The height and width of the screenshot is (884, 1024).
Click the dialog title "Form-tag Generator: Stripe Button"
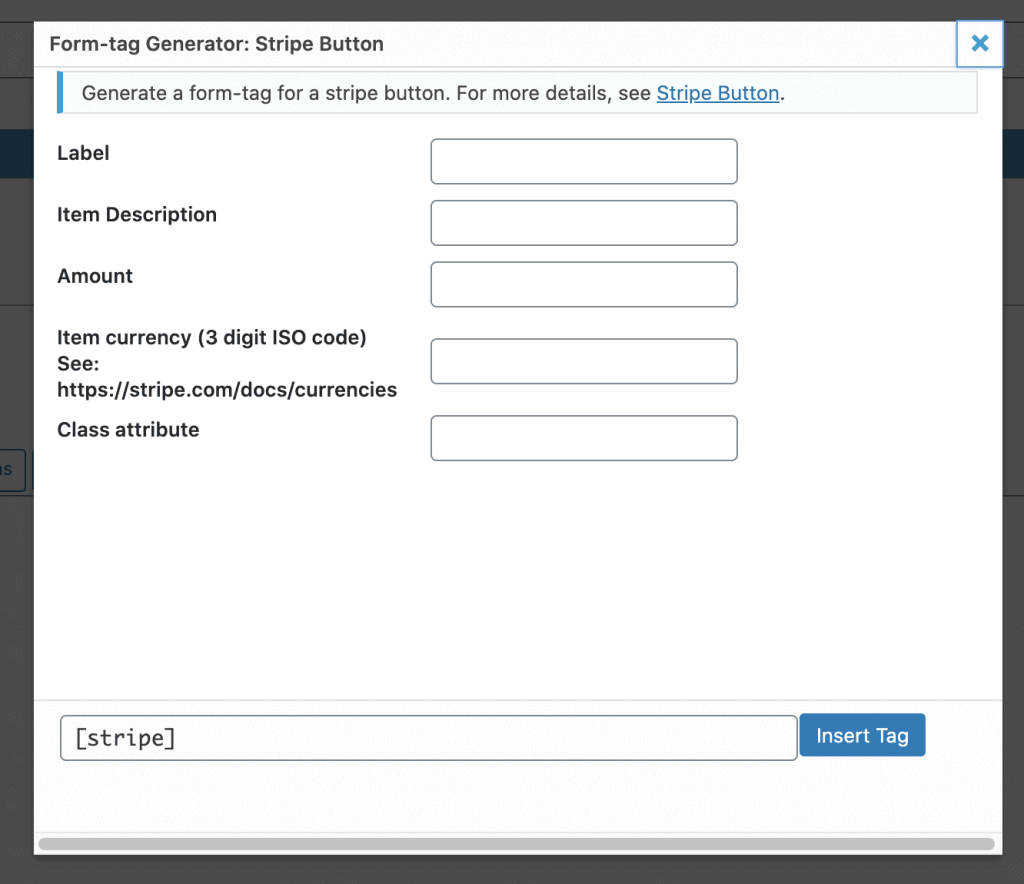pyautogui.click(x=216, y=45)
